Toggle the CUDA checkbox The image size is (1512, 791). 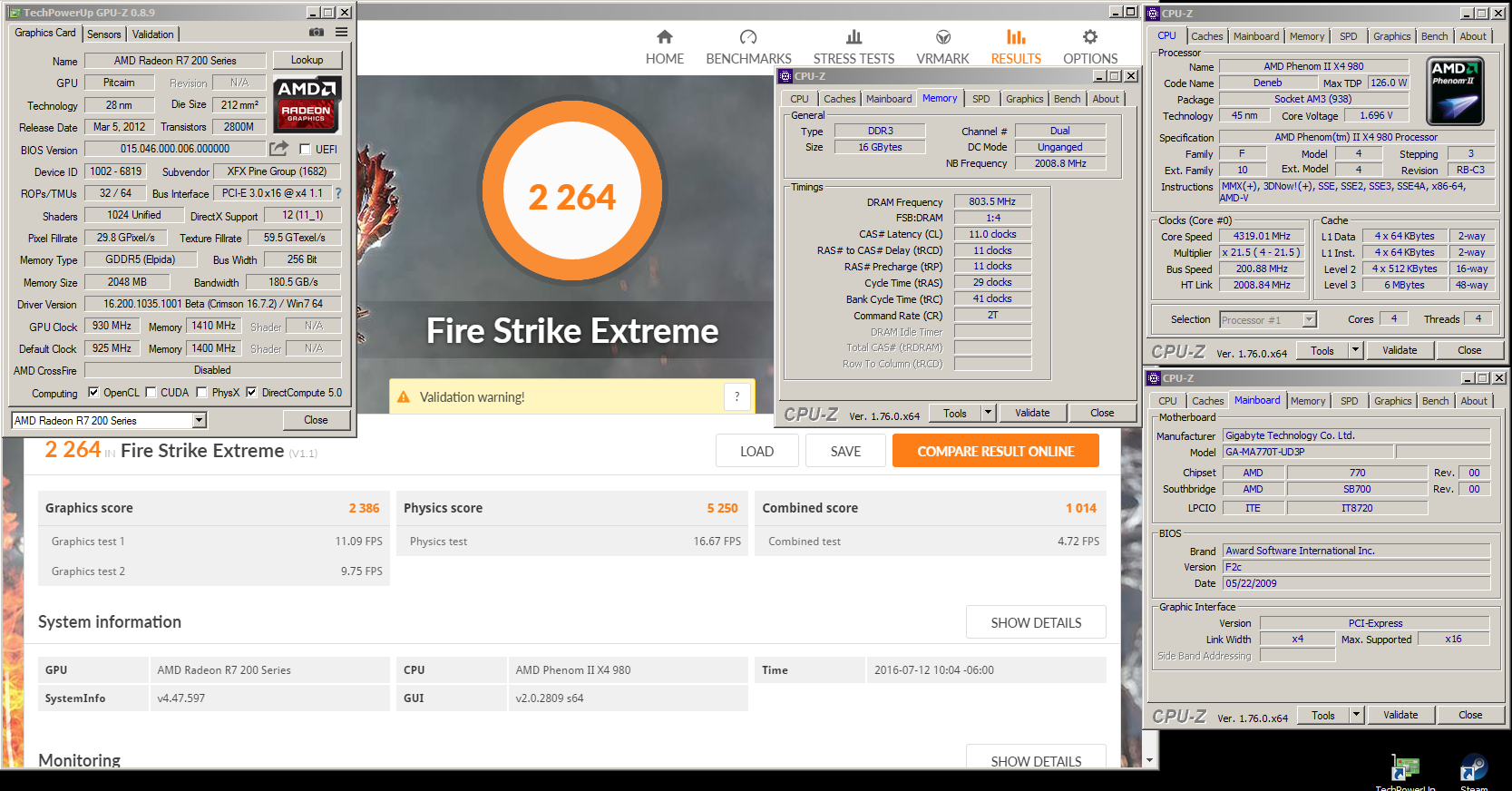tap(151, 392)
